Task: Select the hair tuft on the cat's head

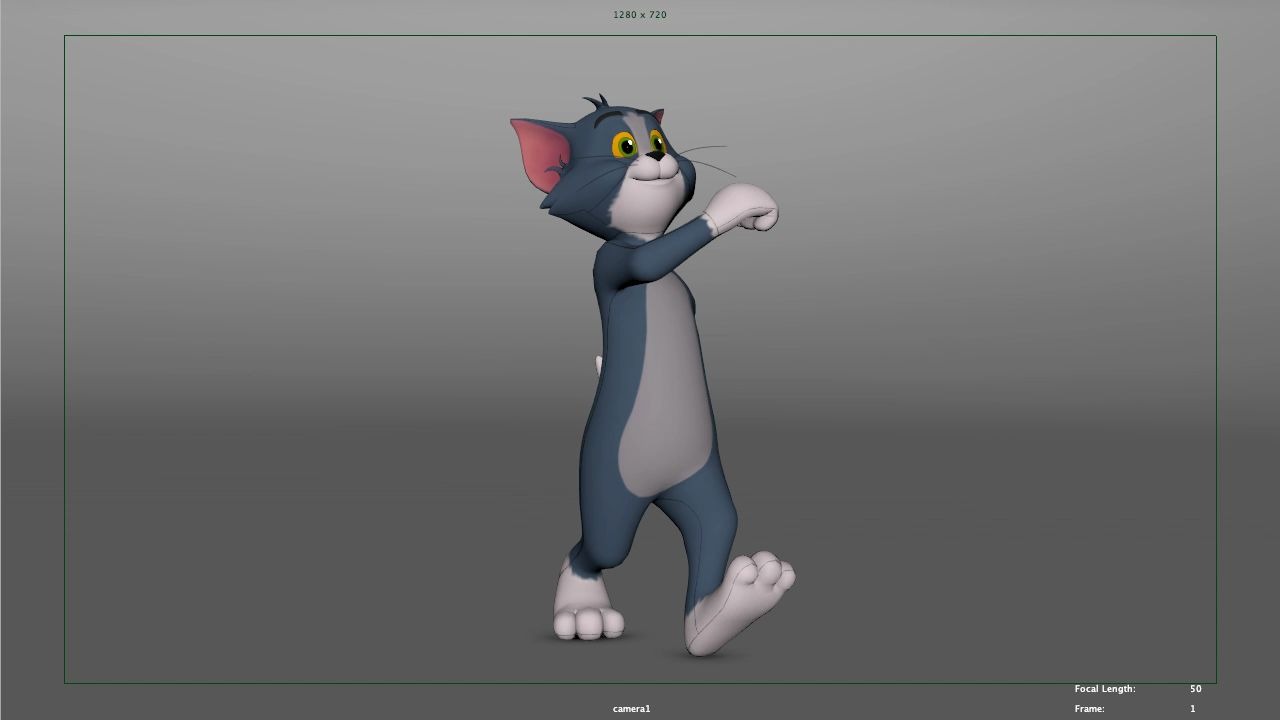Action: tap(597, 102)
